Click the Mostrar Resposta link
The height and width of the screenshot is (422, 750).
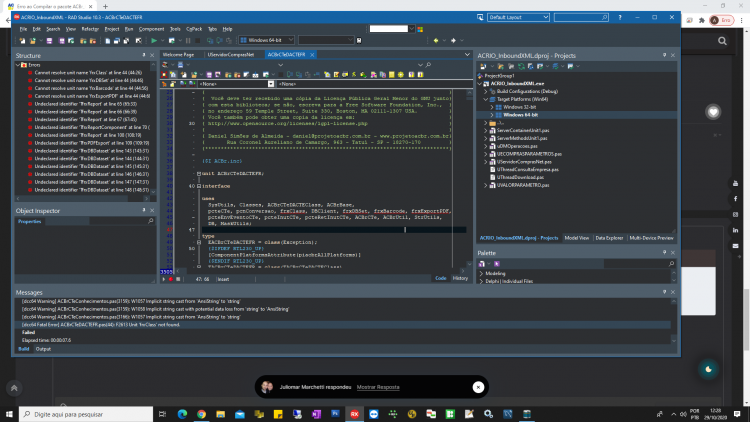point(378,387)
